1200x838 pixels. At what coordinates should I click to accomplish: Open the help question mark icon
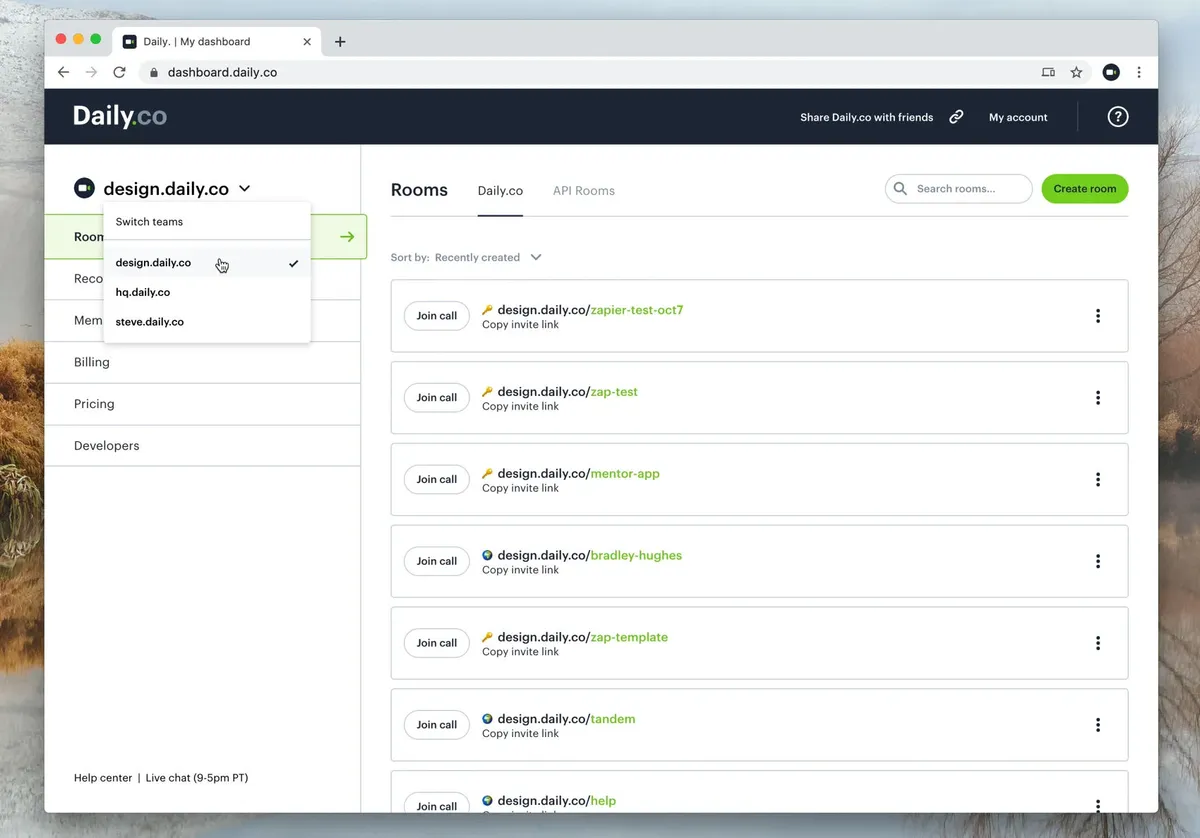coord(1118,117)
